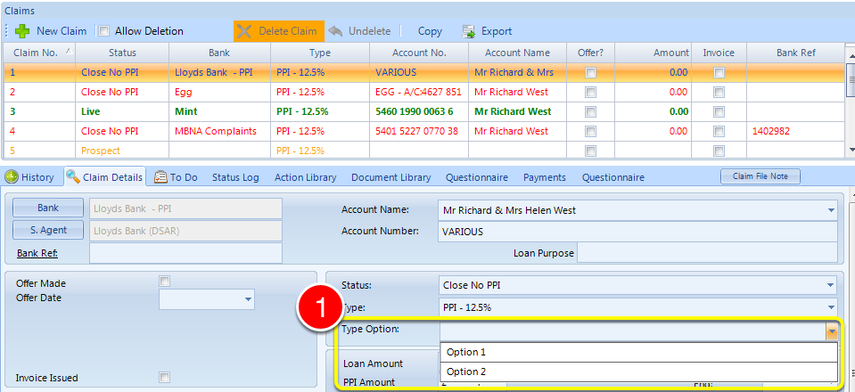The height and width of the screenshot is (392, 855).
Task: Click the EGG - A/C:4627 851 cell
Action: [418, 92]
